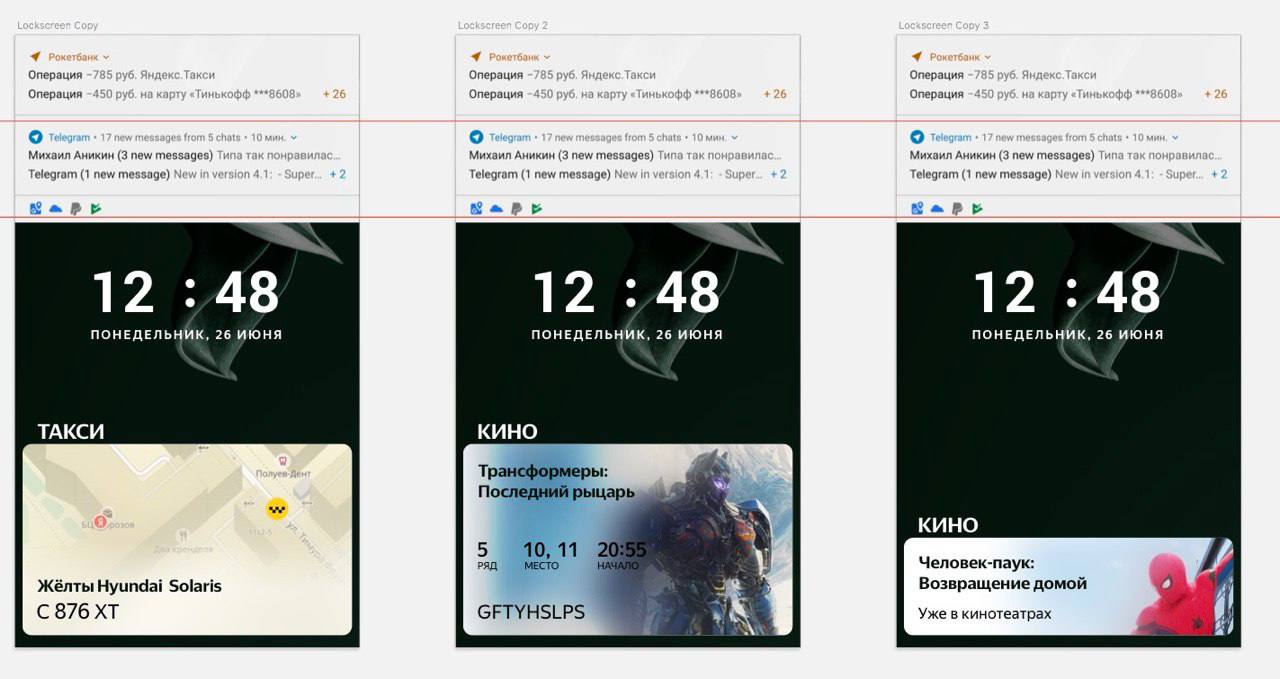This screenshot has height=679, width=1280.
Task: Click 'ПОНЕДЕЛЬНИК, 26 ИЮНЯ' date on Такси lockscreen
Action: 187,335
